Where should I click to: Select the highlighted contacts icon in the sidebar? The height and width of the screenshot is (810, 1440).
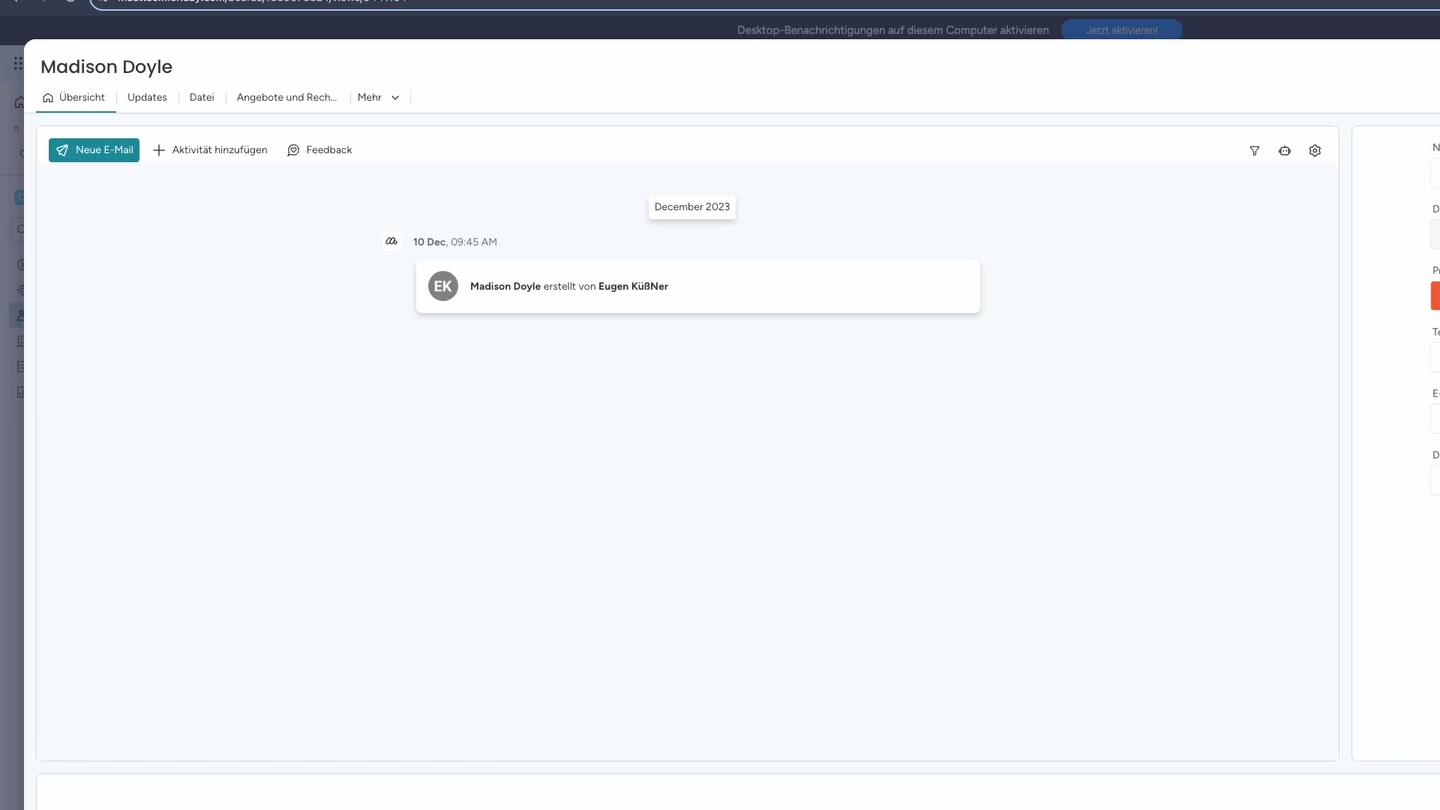tap(20, 315)
